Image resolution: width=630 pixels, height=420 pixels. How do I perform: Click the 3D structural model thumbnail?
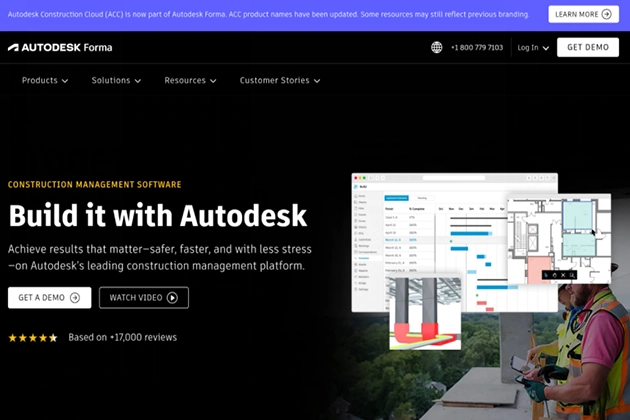click(x=425, y=313)
